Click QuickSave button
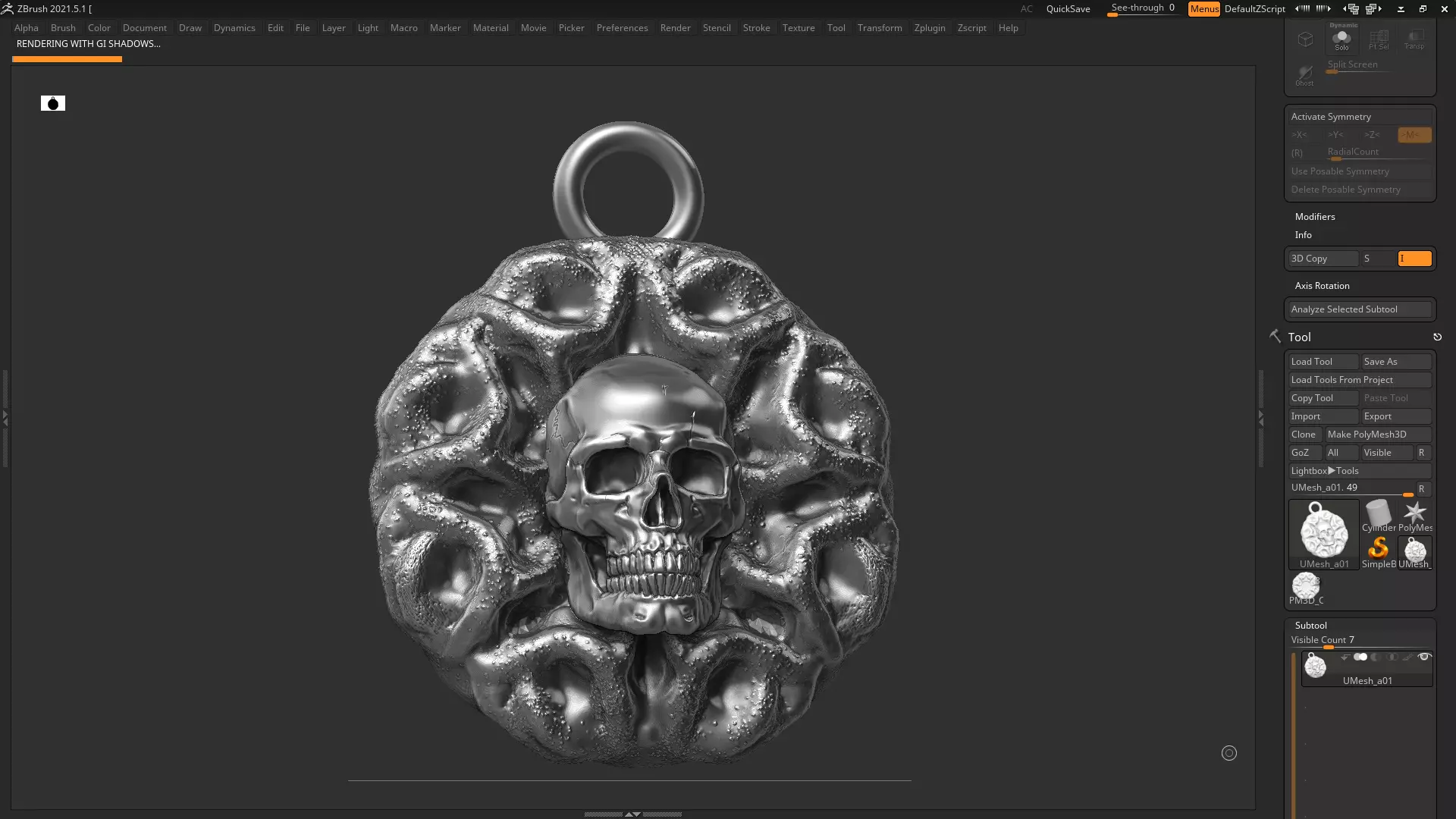Image resolution: width=1456 pixels, height=819 pixels. point(1068,9)
